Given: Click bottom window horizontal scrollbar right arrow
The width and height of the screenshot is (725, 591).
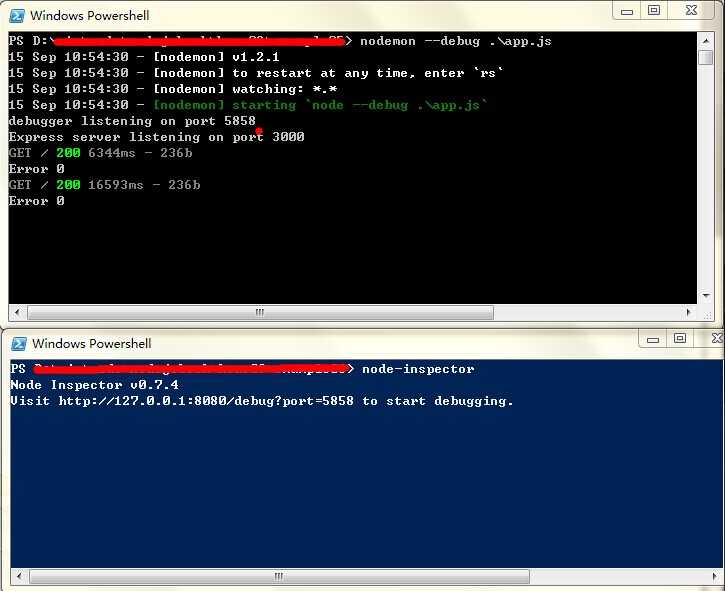Looking at the screenshot, I should tap(716, 576).
